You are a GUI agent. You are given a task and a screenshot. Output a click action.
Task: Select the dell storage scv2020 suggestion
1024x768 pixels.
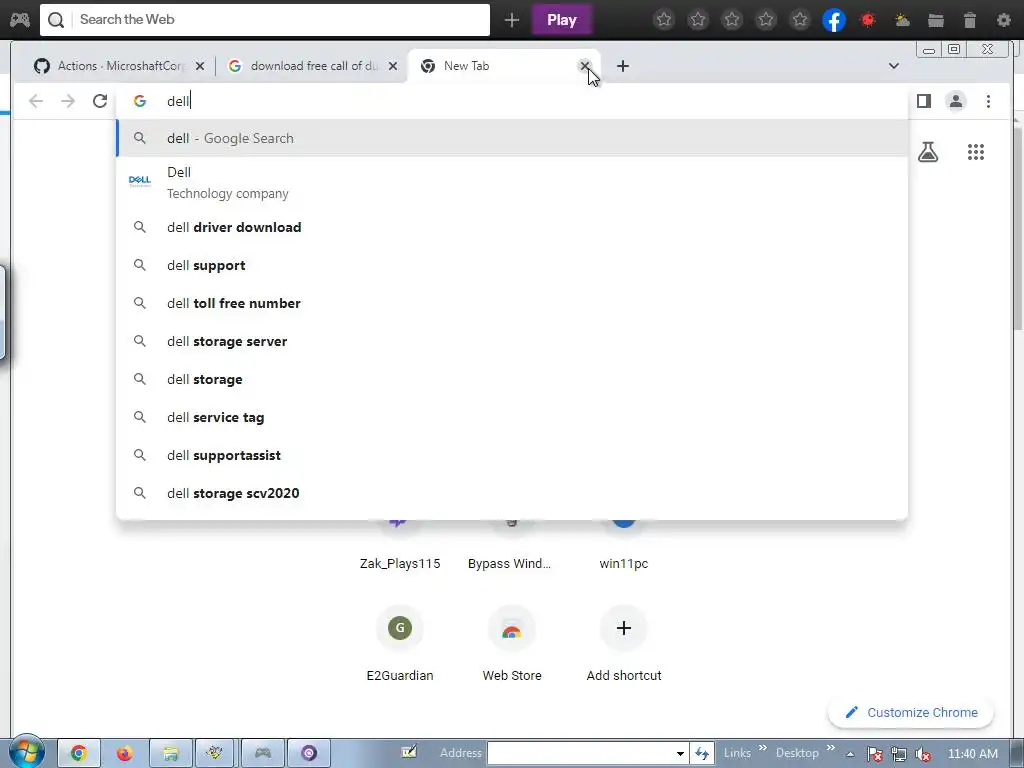coord(512,492)
